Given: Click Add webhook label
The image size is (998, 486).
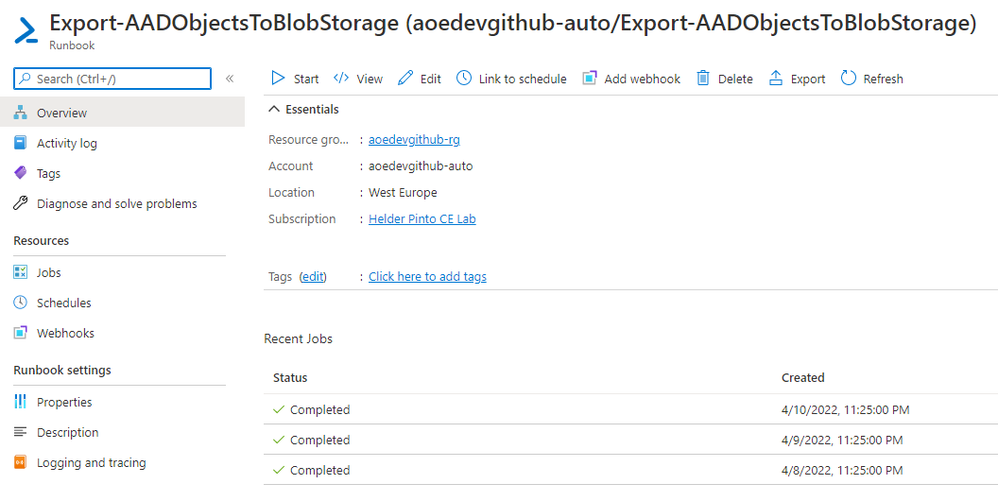Looking at the screenshot, I should click(x=642, y=79).
